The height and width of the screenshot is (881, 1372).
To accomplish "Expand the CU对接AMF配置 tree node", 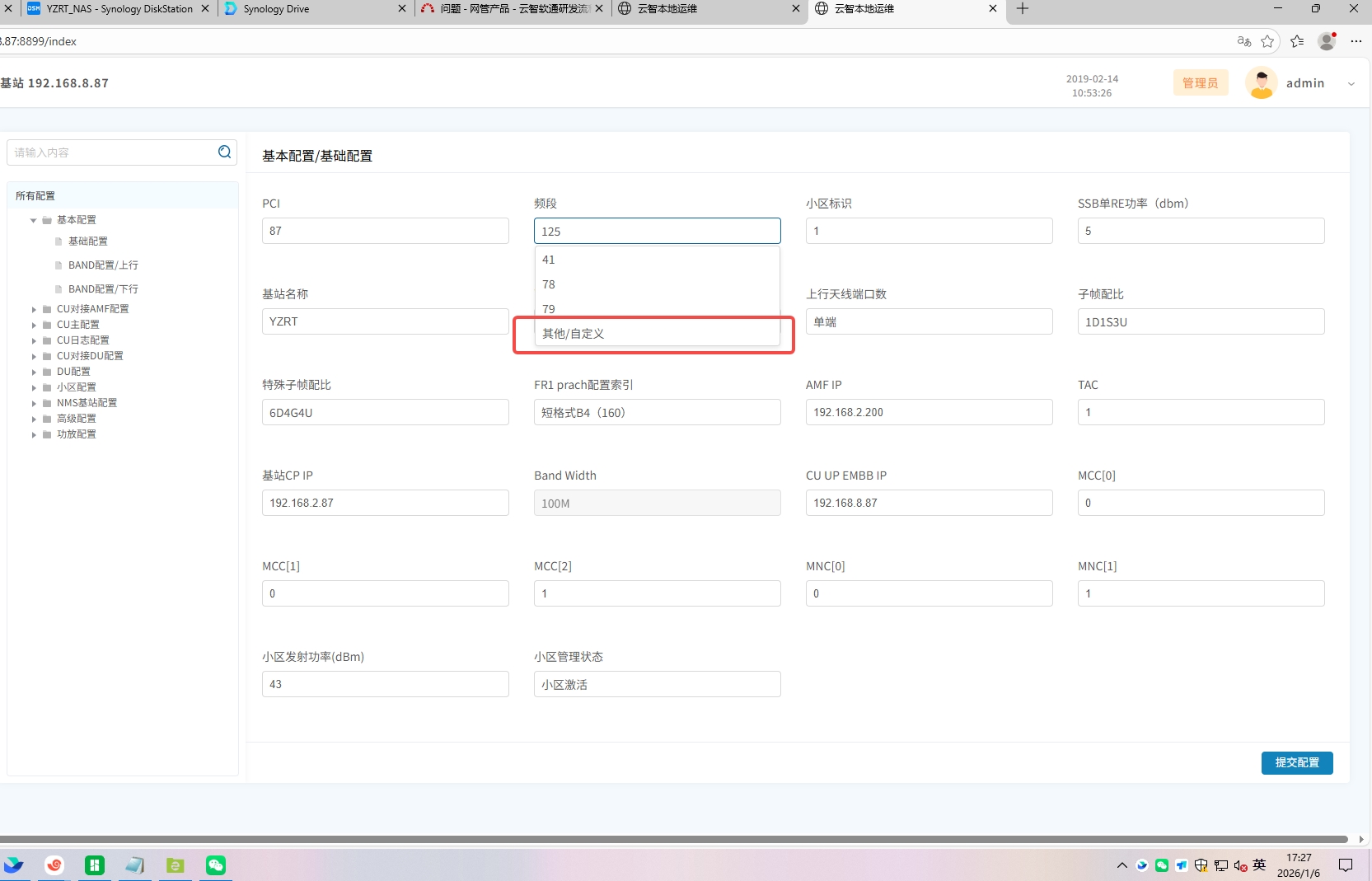I will (x=34, y=310).
